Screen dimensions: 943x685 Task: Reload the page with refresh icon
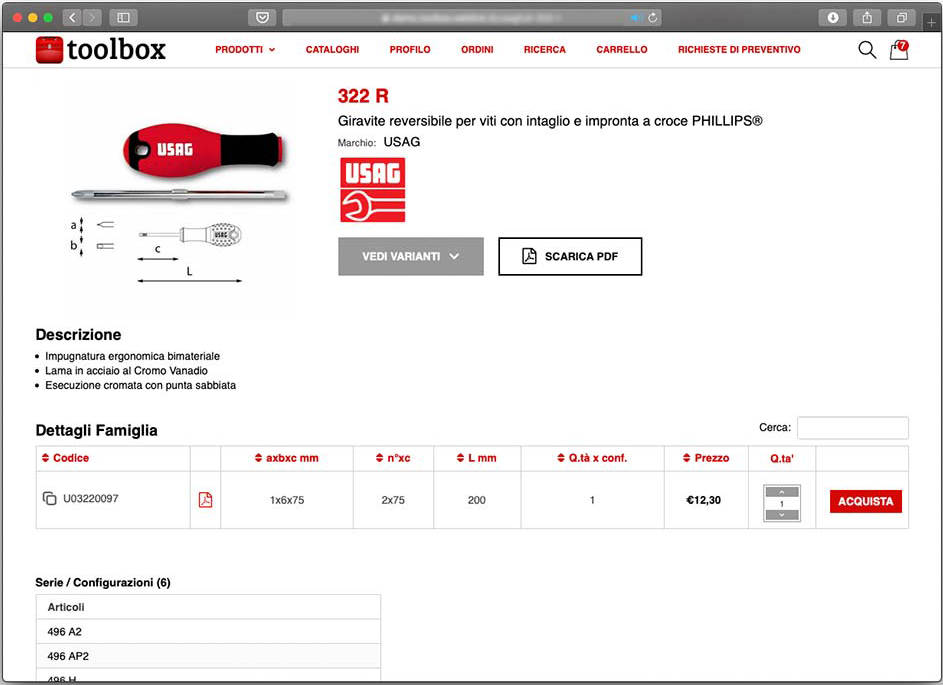(x=653, y=17)
